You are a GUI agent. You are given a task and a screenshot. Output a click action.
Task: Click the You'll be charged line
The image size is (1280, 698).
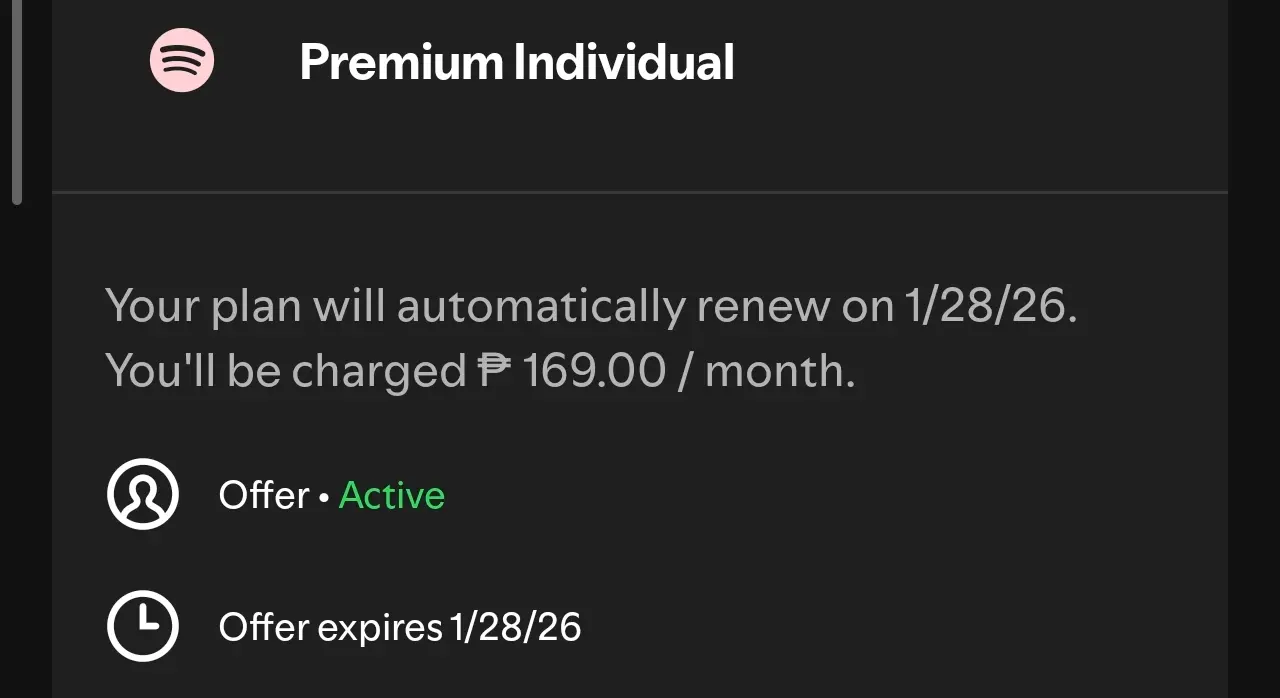click(x=480, y=371)
